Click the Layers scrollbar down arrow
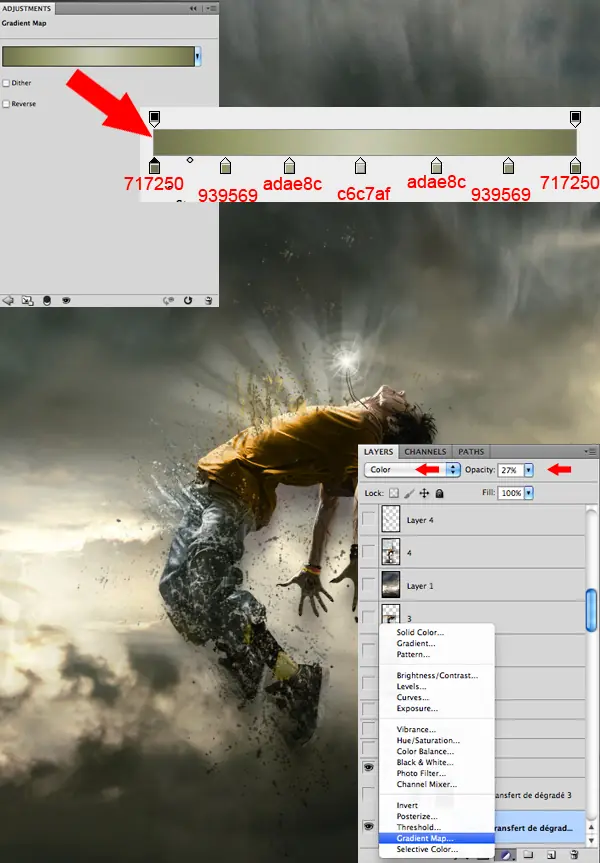This screenshot has height=863, width=600. [x=592, y=842]
